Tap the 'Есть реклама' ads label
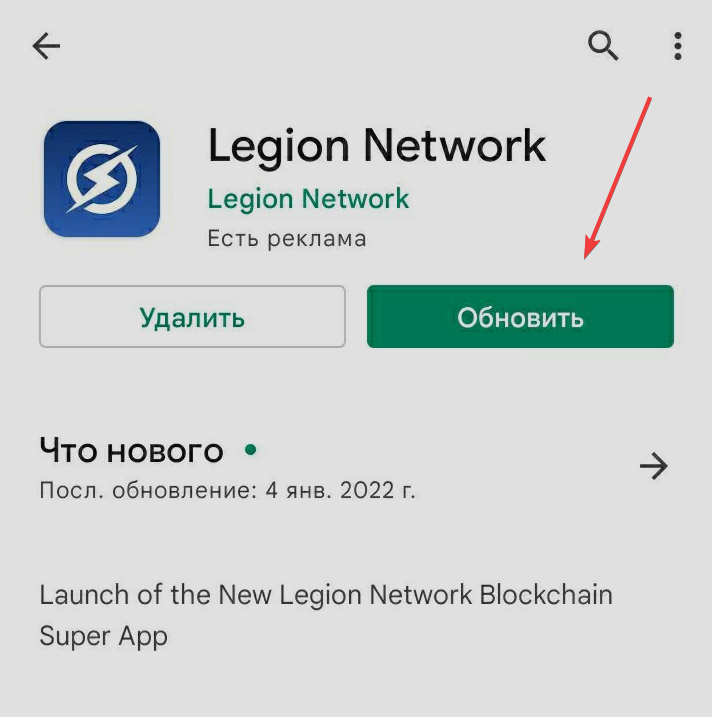 (x=287, y=238)
